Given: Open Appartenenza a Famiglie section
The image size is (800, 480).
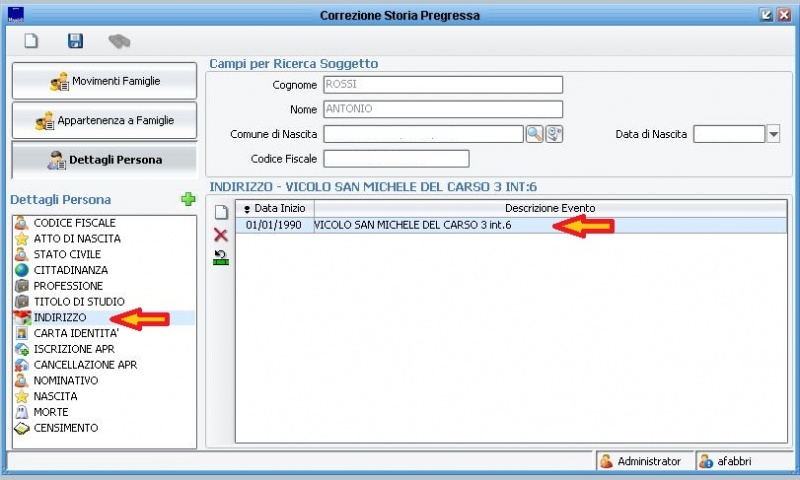Looking at the screenshot, I should click(104, 120).
